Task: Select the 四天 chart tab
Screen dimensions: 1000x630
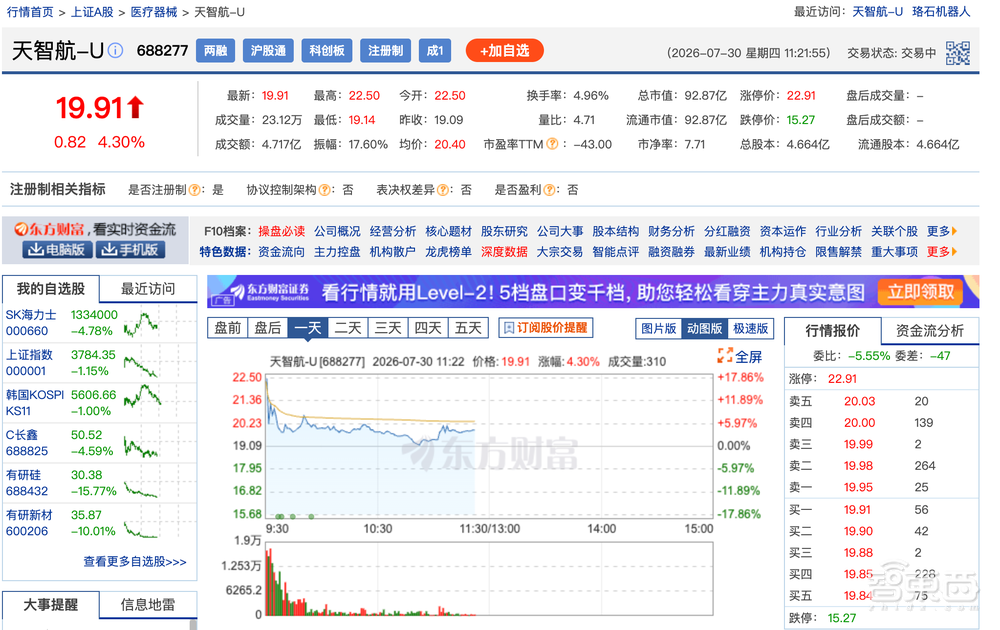Action: click(428, 328)
